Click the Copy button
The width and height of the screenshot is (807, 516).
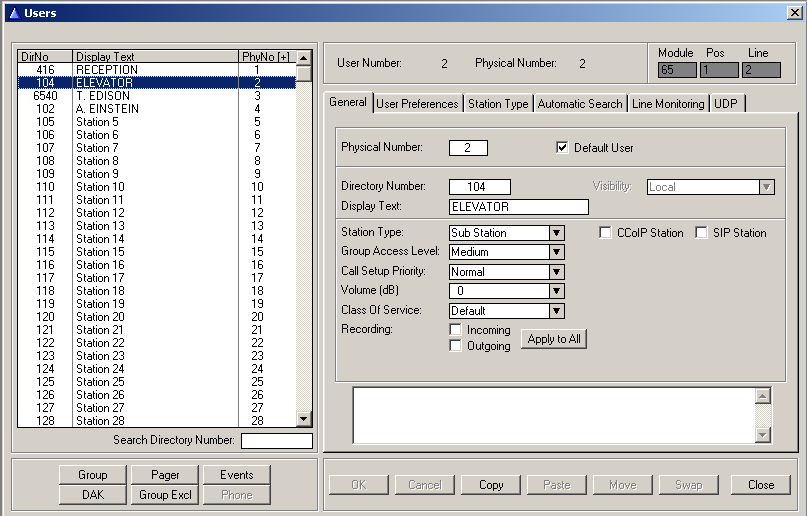(491, 485)
